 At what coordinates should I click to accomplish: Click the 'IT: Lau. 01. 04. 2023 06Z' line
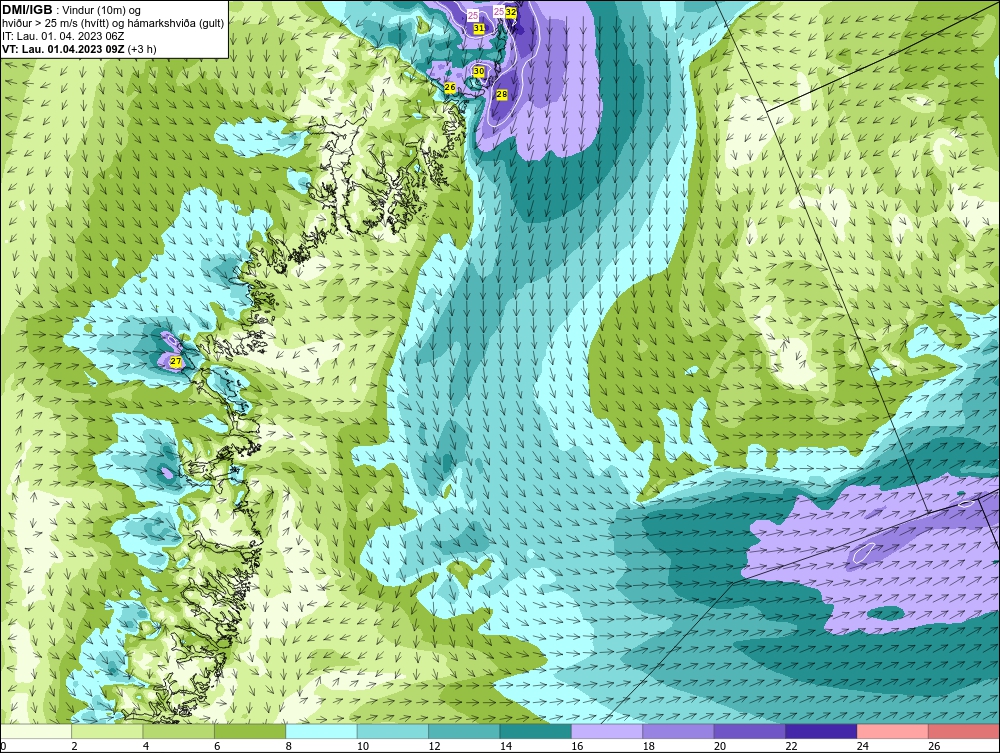click(62, 36)
